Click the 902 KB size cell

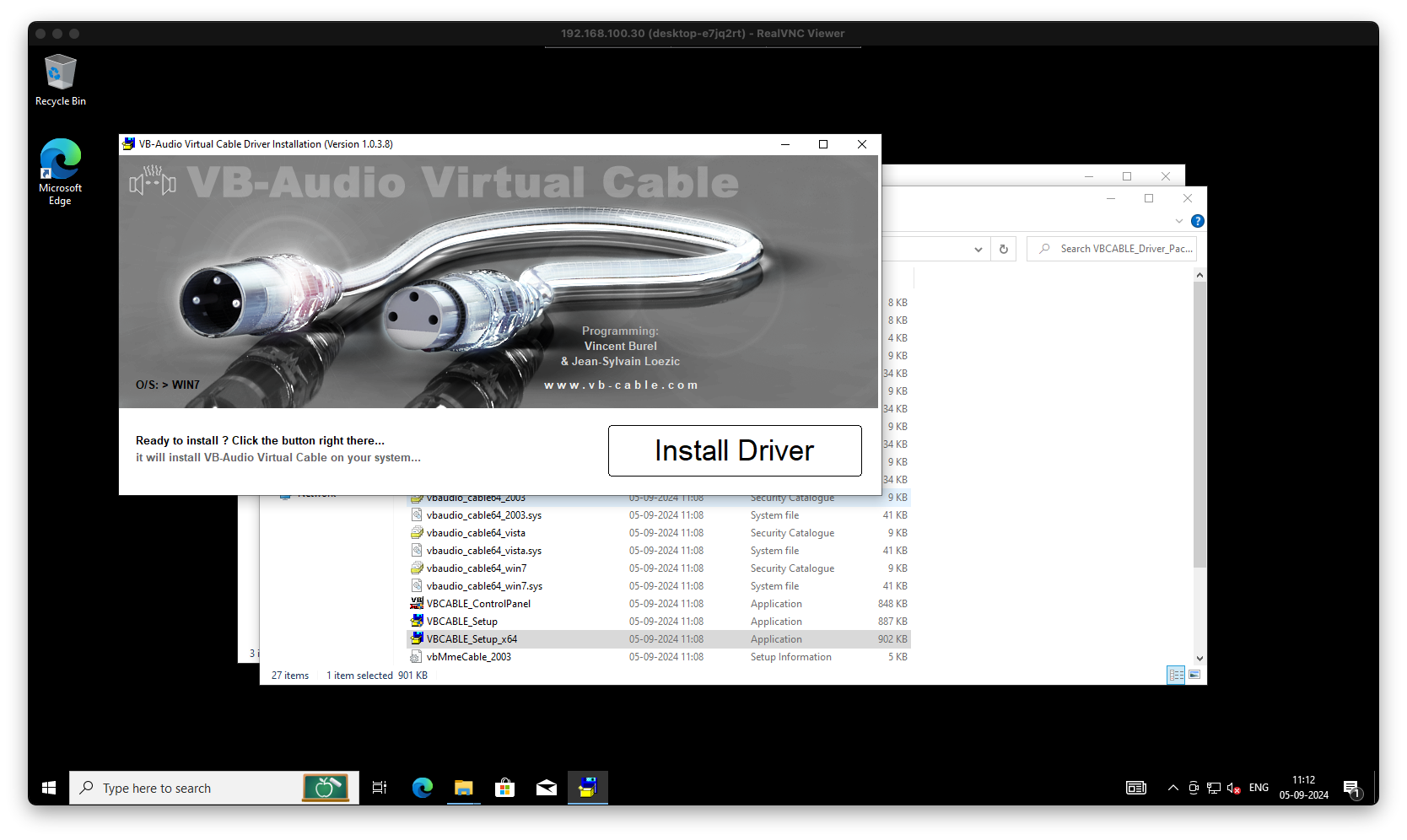pos(892,639)
